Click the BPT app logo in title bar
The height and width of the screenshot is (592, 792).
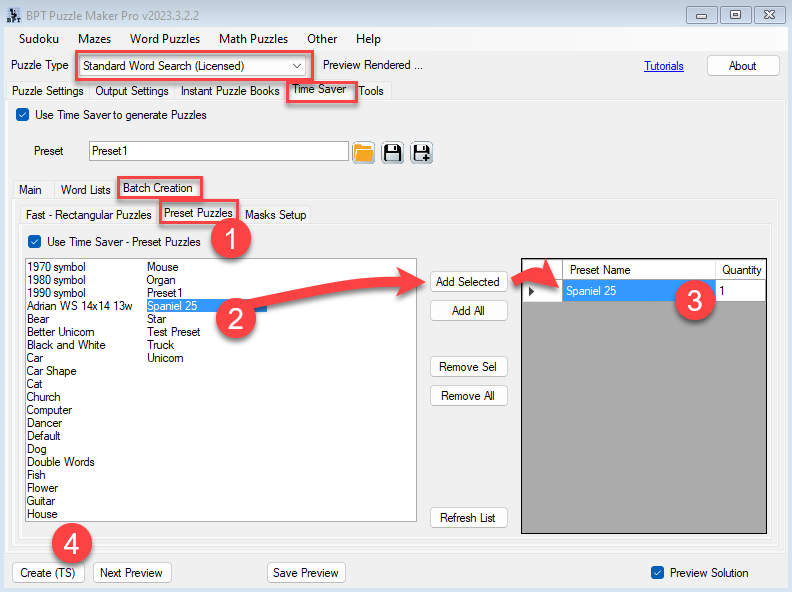coord(14,14)
